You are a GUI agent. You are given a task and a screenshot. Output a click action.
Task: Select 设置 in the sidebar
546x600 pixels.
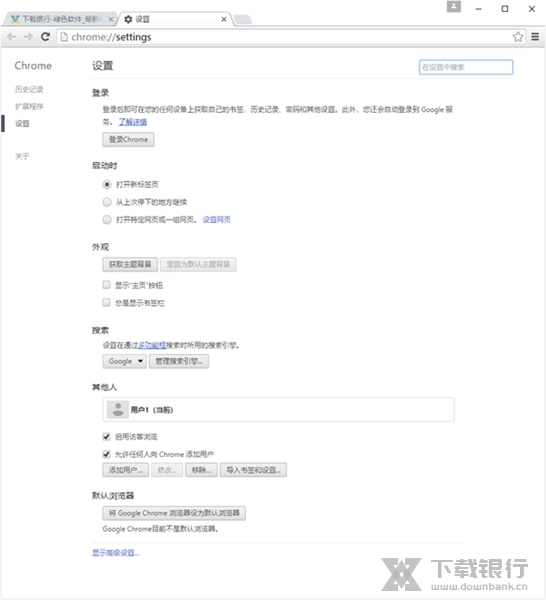(22, 123)
